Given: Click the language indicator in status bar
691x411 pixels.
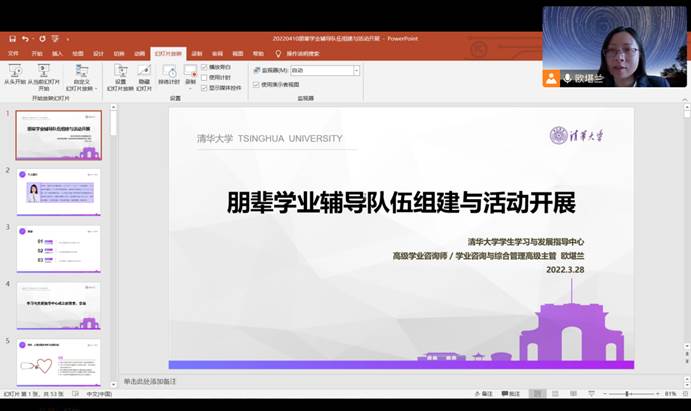Looking at the screenshot, I should tap(99, 394).
